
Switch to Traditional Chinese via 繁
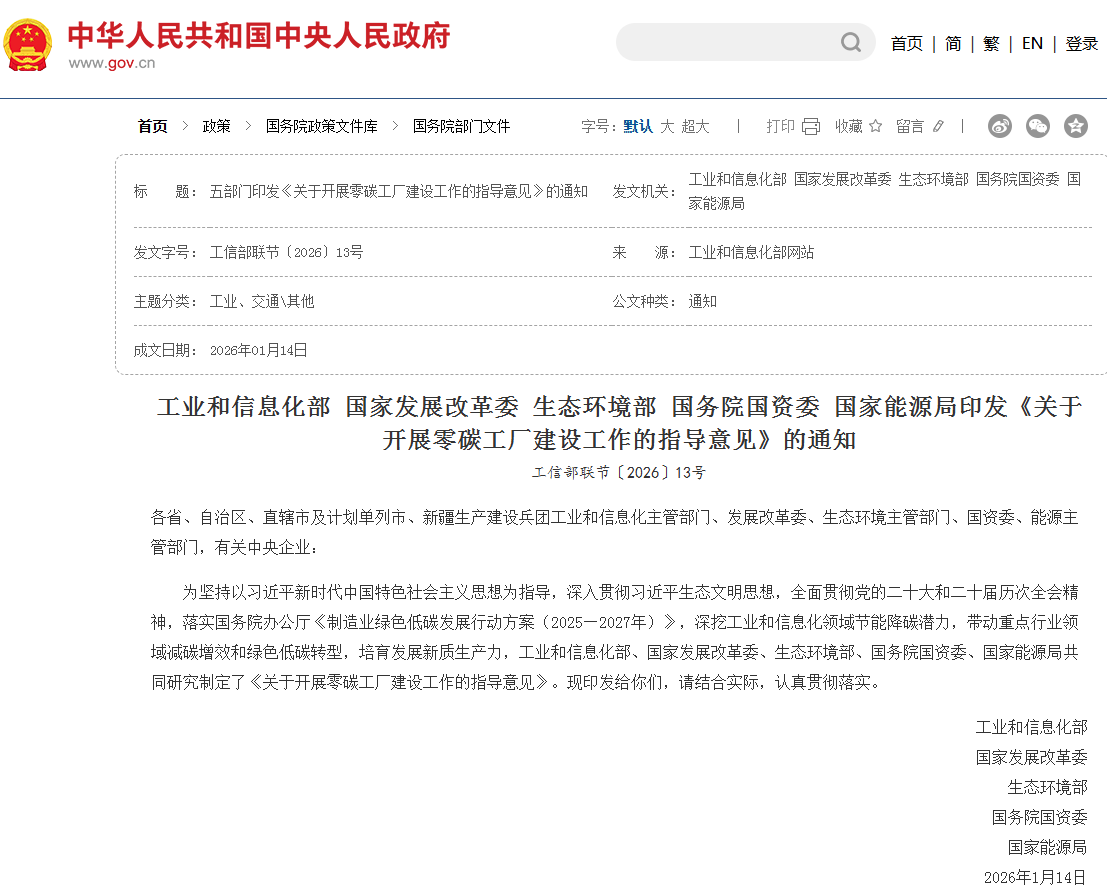990,44
